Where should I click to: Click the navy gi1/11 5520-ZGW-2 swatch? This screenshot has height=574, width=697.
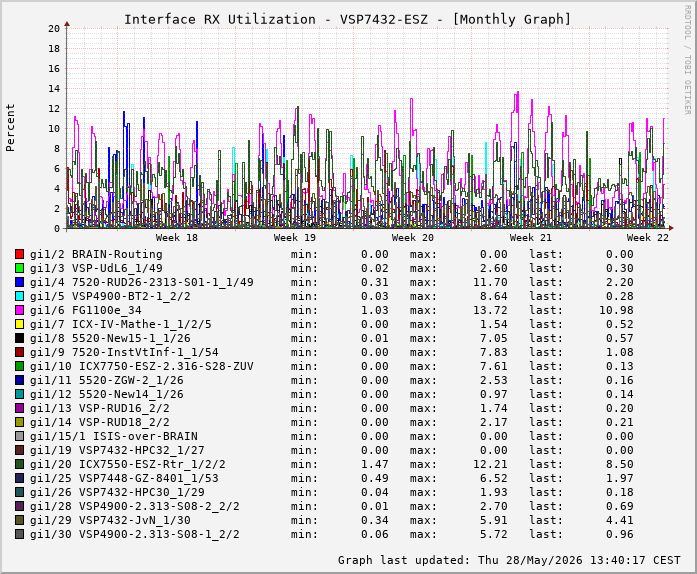pyautogui.click(x=20, y=380)
